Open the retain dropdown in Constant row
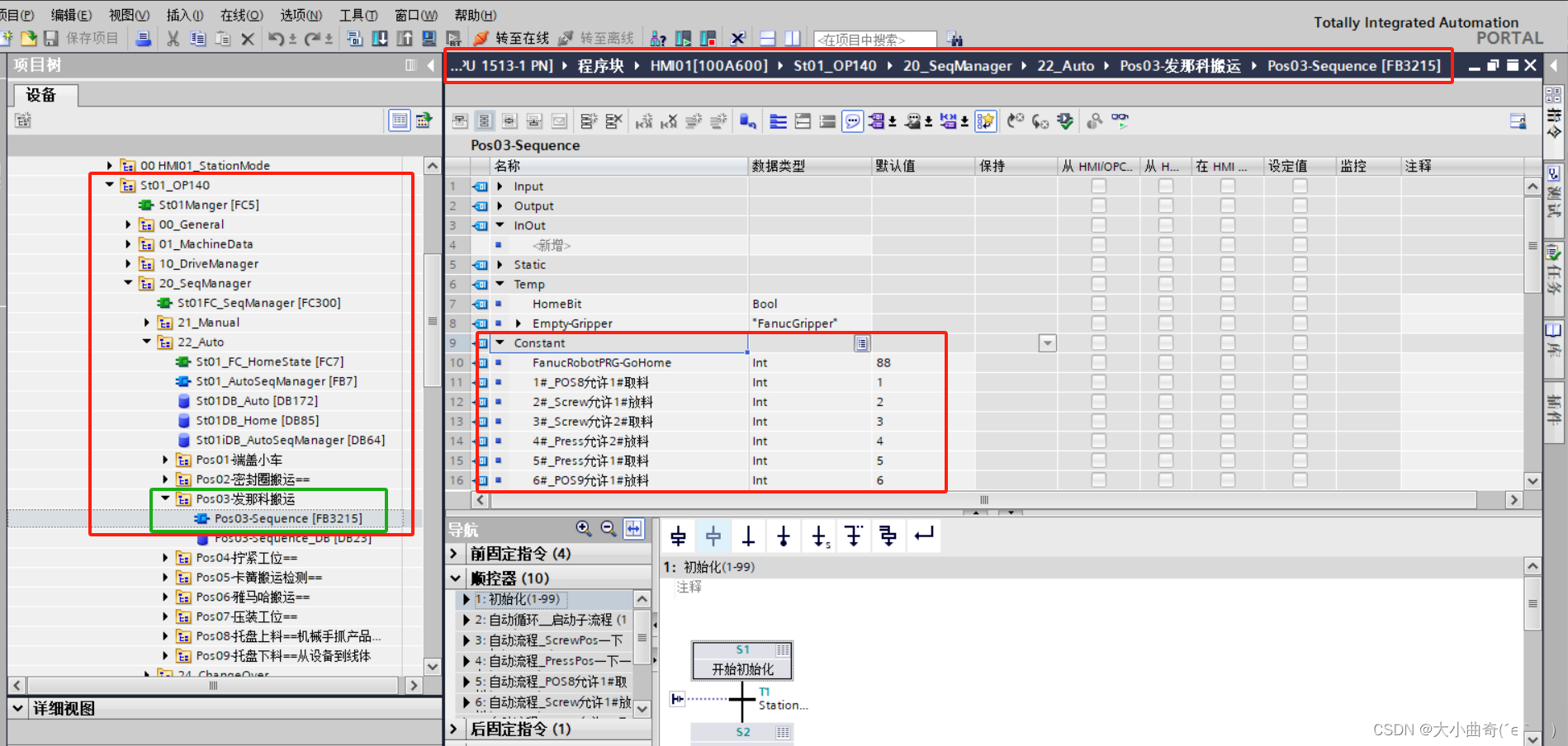The height and width of the screenshot is (746, 1568). 1047,343
